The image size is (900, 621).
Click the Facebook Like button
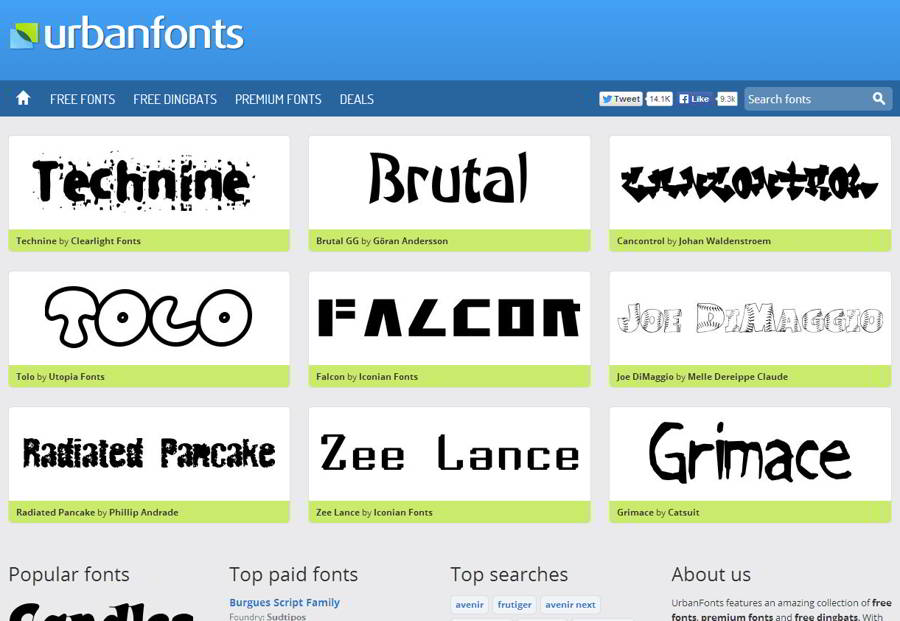tap(695, 99)
